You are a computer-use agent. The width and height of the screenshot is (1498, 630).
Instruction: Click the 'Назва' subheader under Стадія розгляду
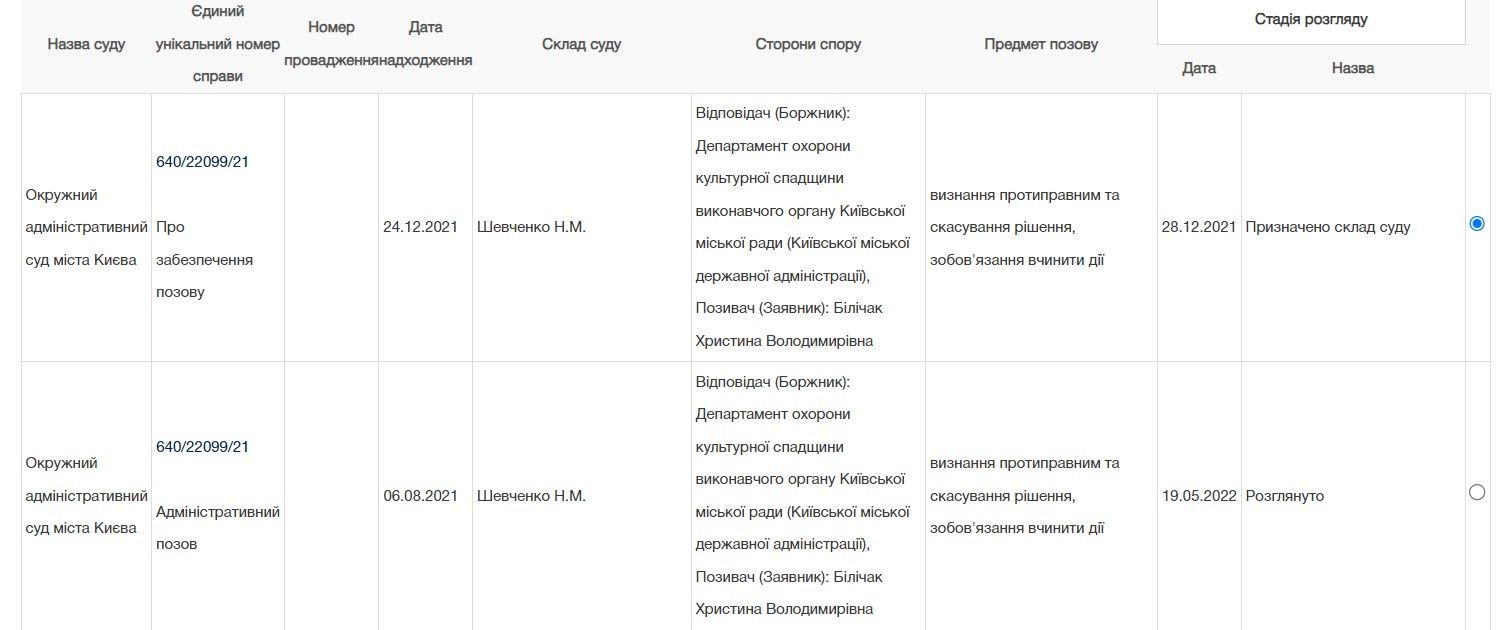pyautogui.click(x=1355, y=68)
